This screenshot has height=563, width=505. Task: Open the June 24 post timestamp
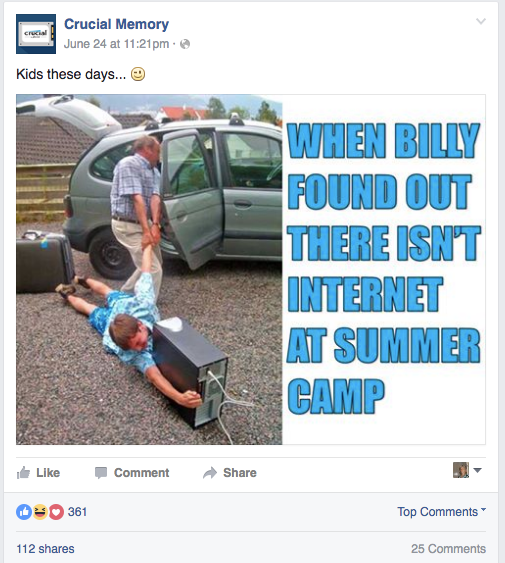[x=116, y=44]
